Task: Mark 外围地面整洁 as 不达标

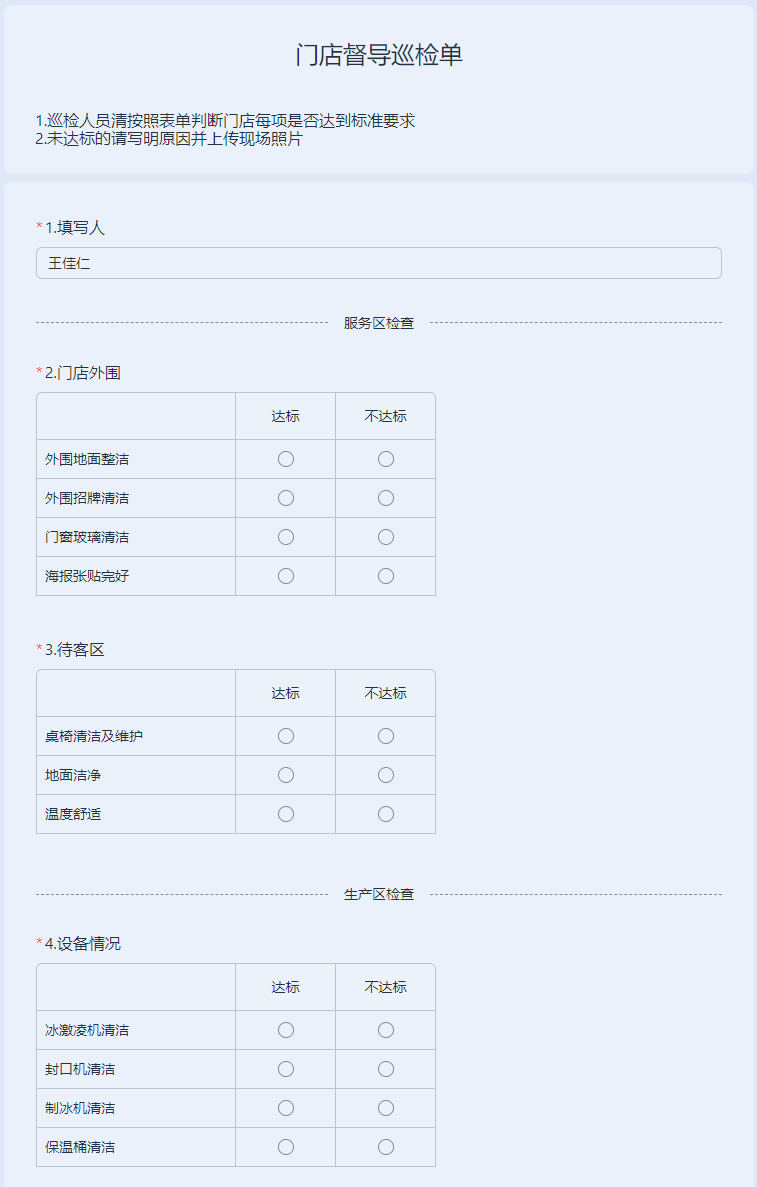Action: pos(385,459)
